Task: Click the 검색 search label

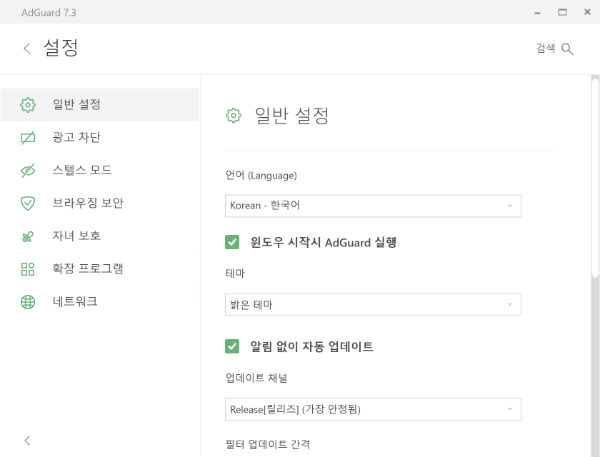Action: click(546, 48)
